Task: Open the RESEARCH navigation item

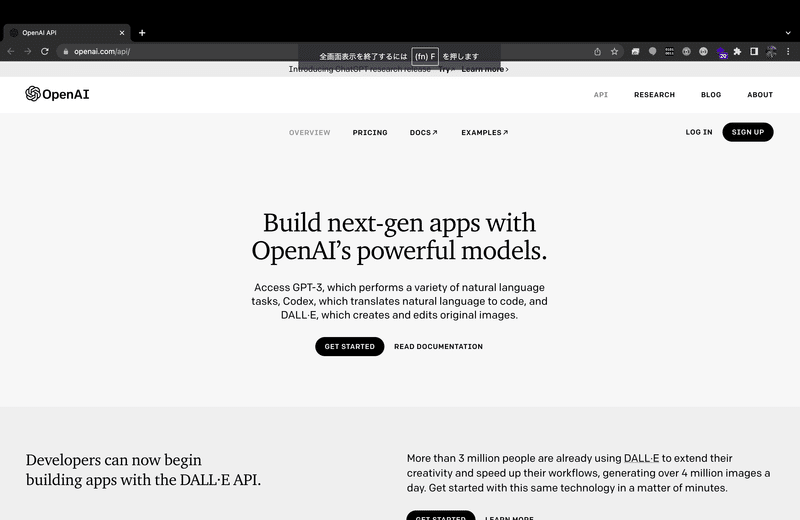Action: [x=654, y=95]
